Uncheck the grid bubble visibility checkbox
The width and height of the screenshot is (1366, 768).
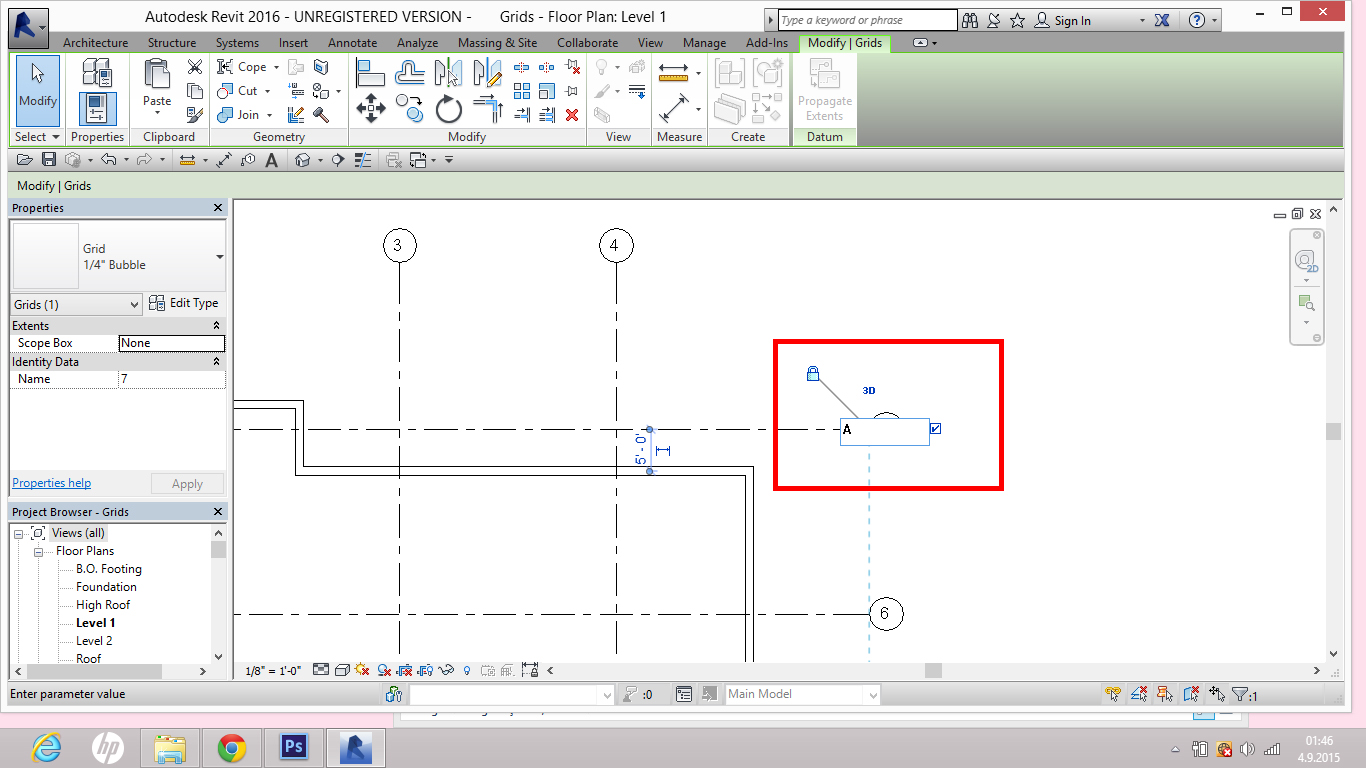[935, 429]
